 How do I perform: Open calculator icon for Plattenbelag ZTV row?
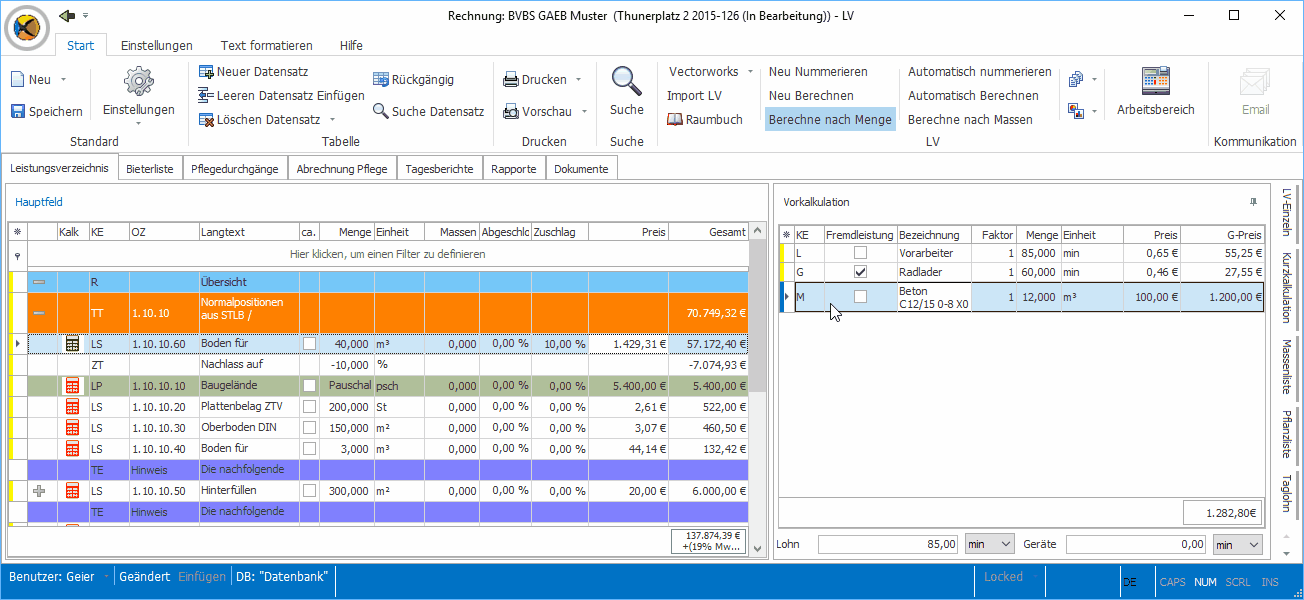(72, 407)
